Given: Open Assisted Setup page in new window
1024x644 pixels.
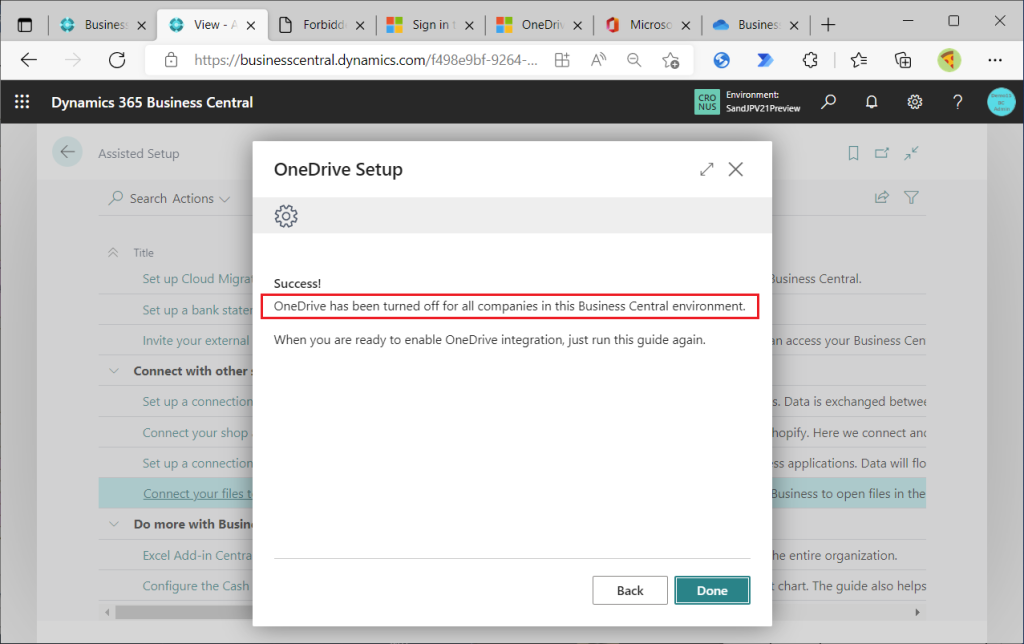Looking at the screenshot, I should point(882,153).
